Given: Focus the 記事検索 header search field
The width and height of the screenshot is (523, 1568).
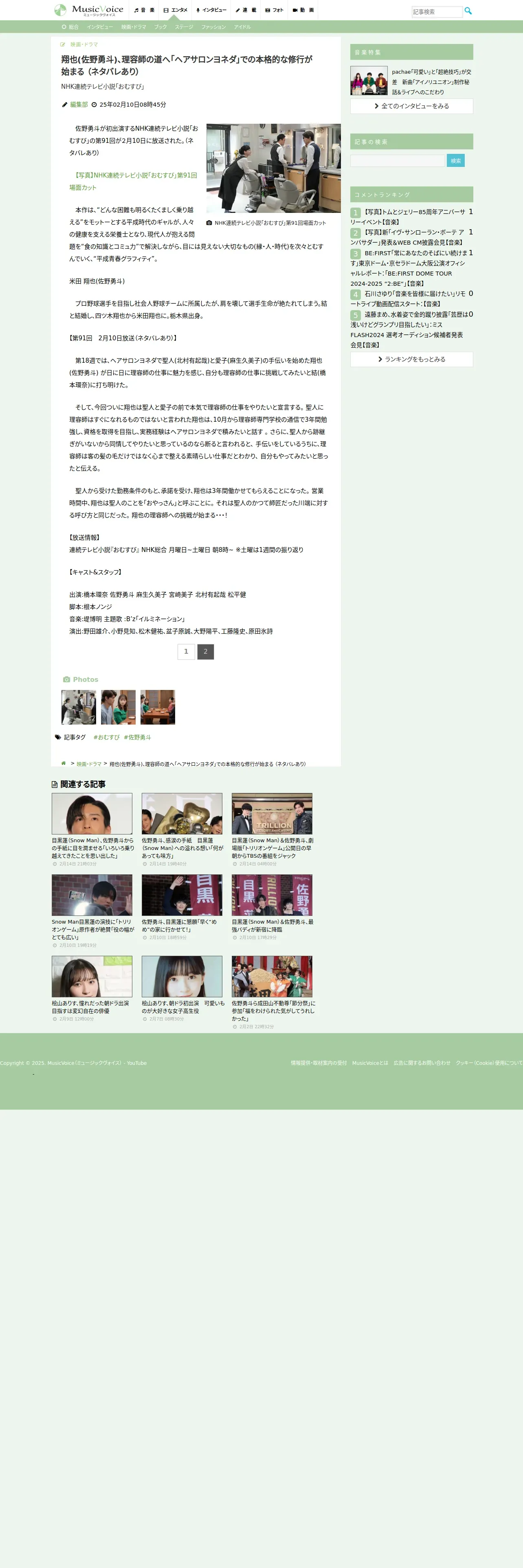Looking at the screenshot, I should (x=437, y=11).
